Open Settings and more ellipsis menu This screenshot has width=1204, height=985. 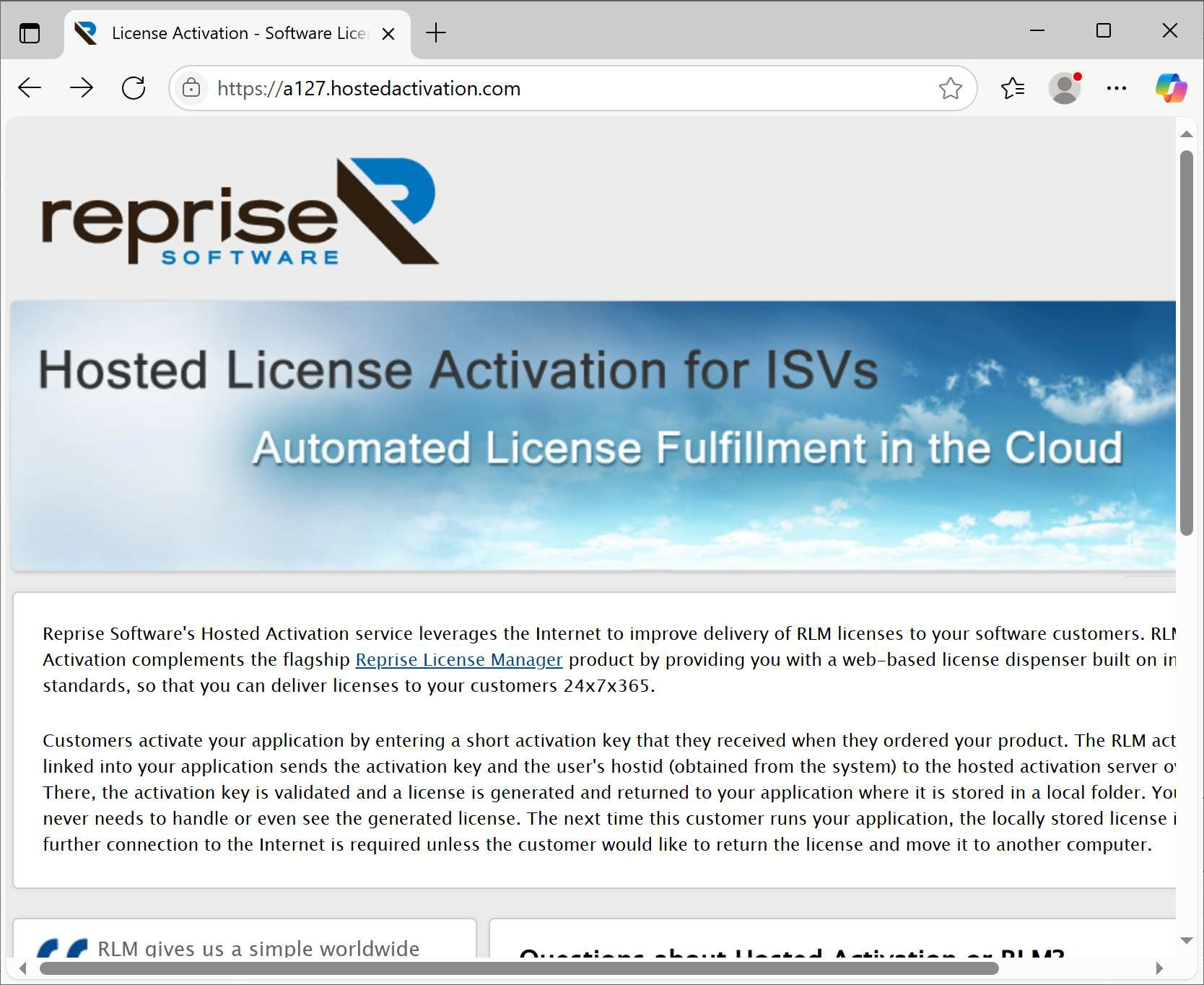[1117, 88]
